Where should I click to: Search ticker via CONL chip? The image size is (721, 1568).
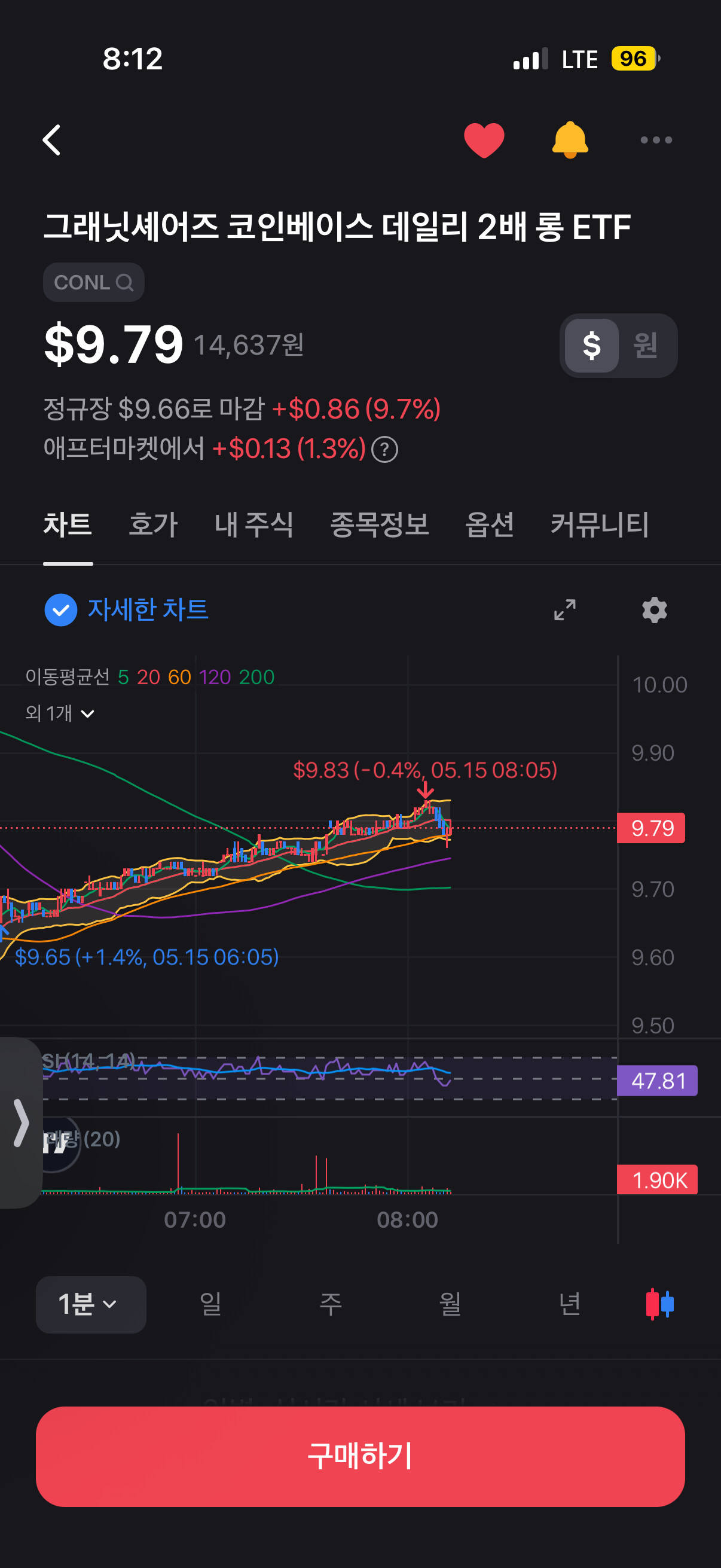[94, 282]
